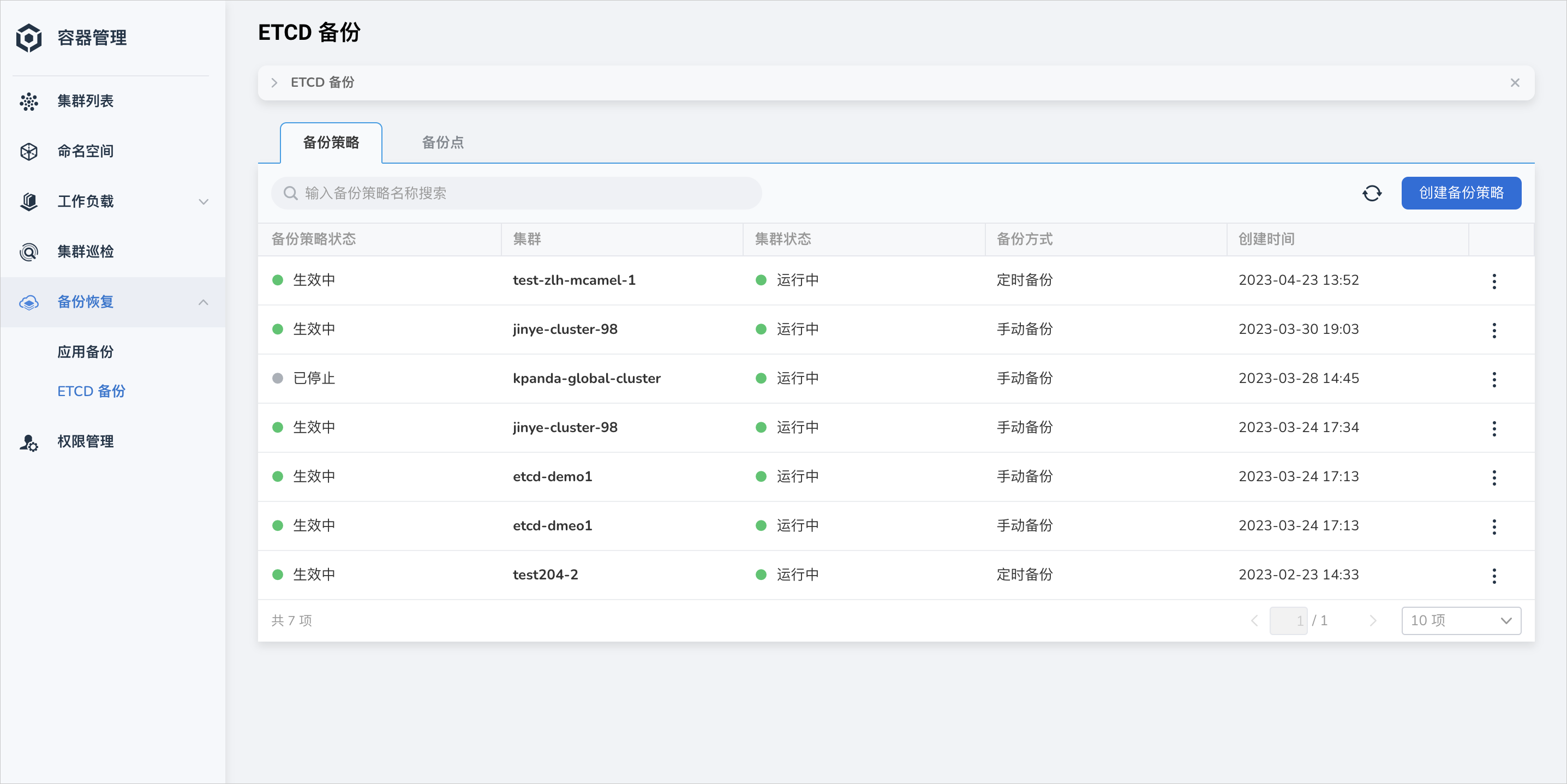Go to the previous page arrow
The image size is (1567, 784).
click(1254, 620)
